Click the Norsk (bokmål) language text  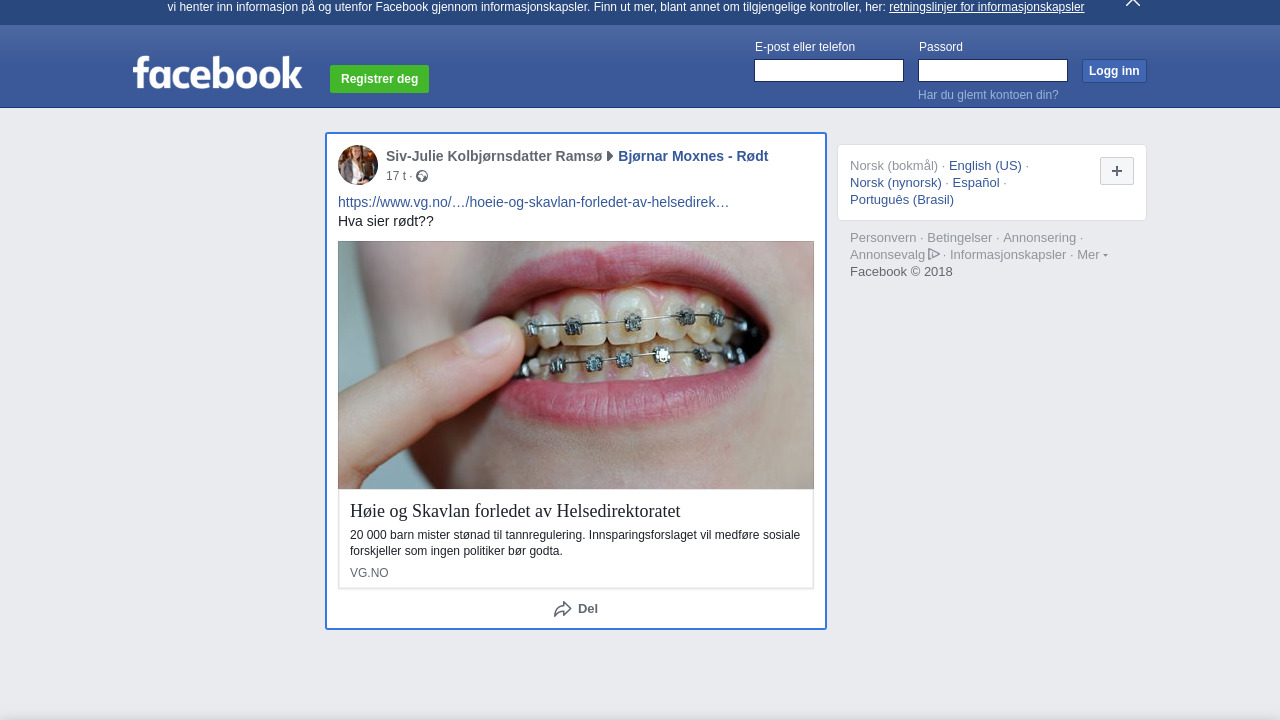point(894,166)
